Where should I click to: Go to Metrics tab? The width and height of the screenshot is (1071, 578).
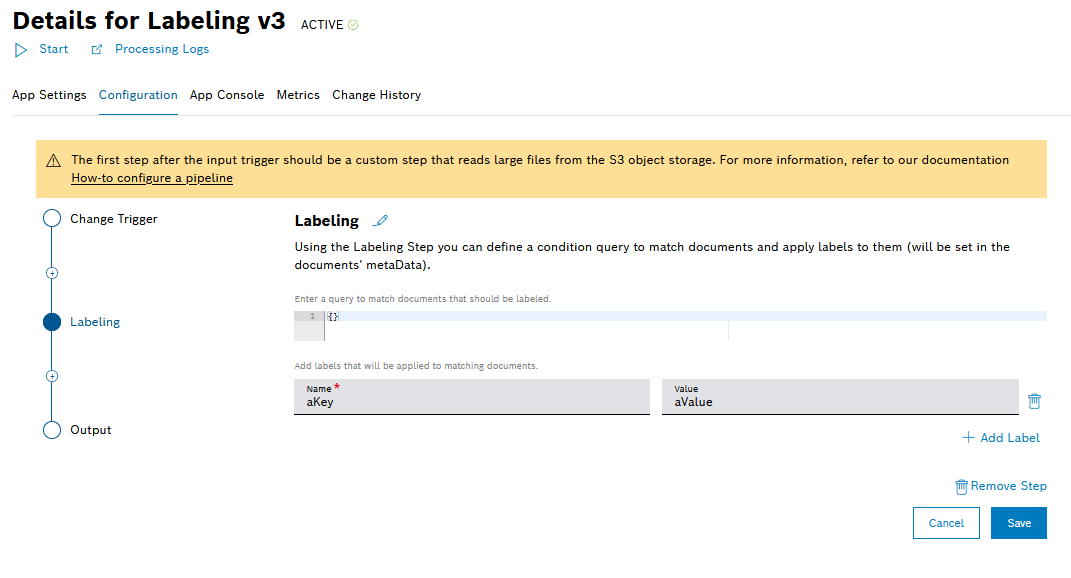coord(298,95)
